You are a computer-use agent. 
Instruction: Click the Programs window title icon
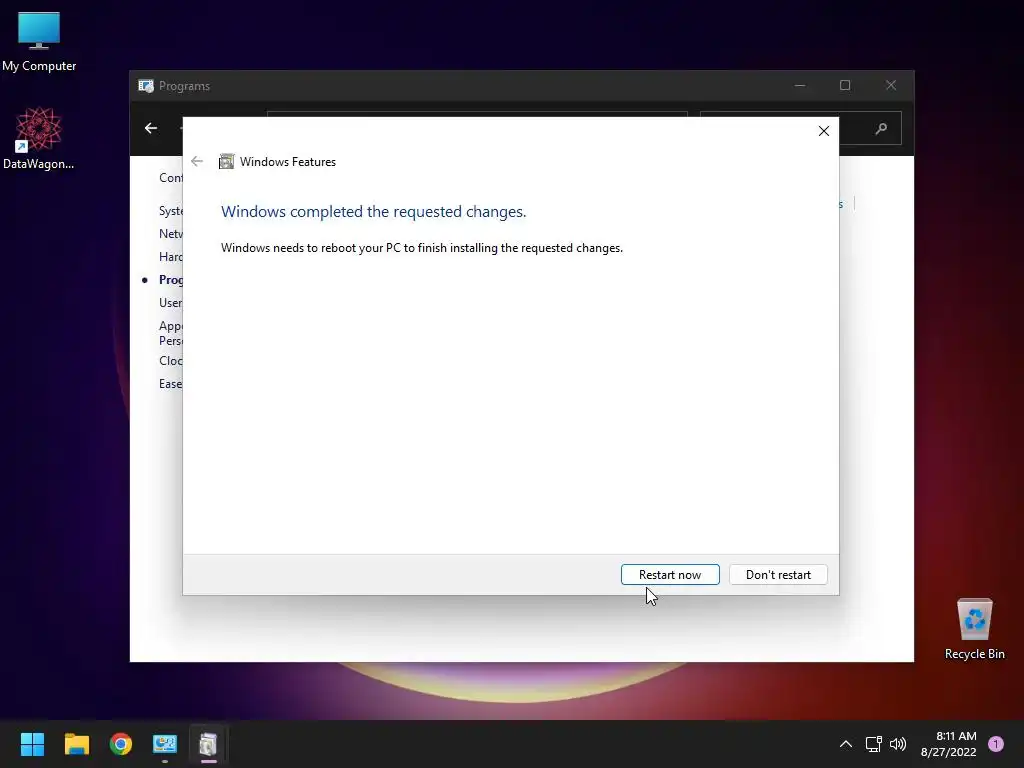coord(146,86)
